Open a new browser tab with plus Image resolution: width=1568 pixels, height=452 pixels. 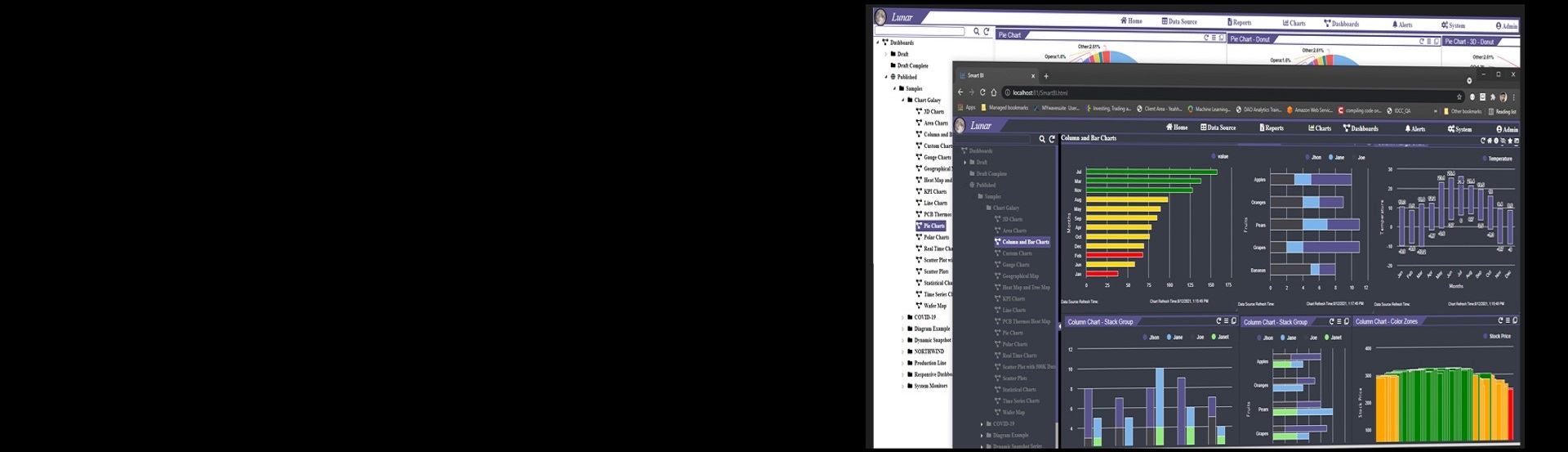(1046, 76)
